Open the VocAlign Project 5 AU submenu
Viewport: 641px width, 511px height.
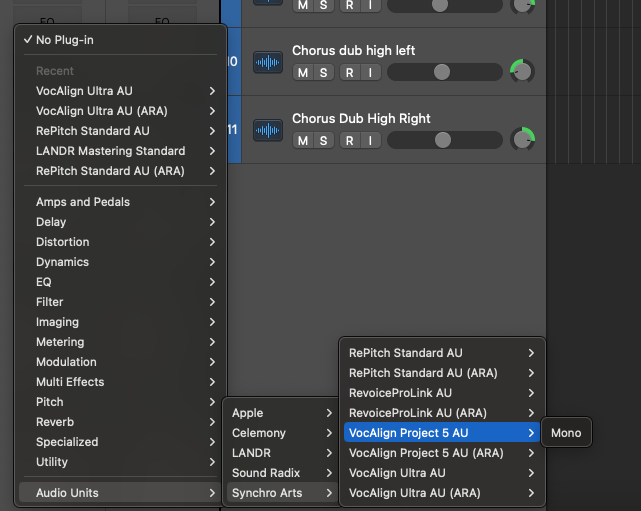coord(441,433)
